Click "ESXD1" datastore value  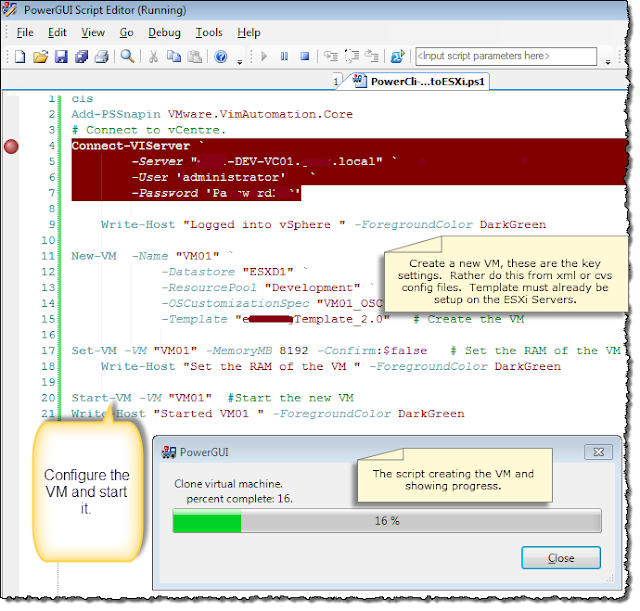268,272
